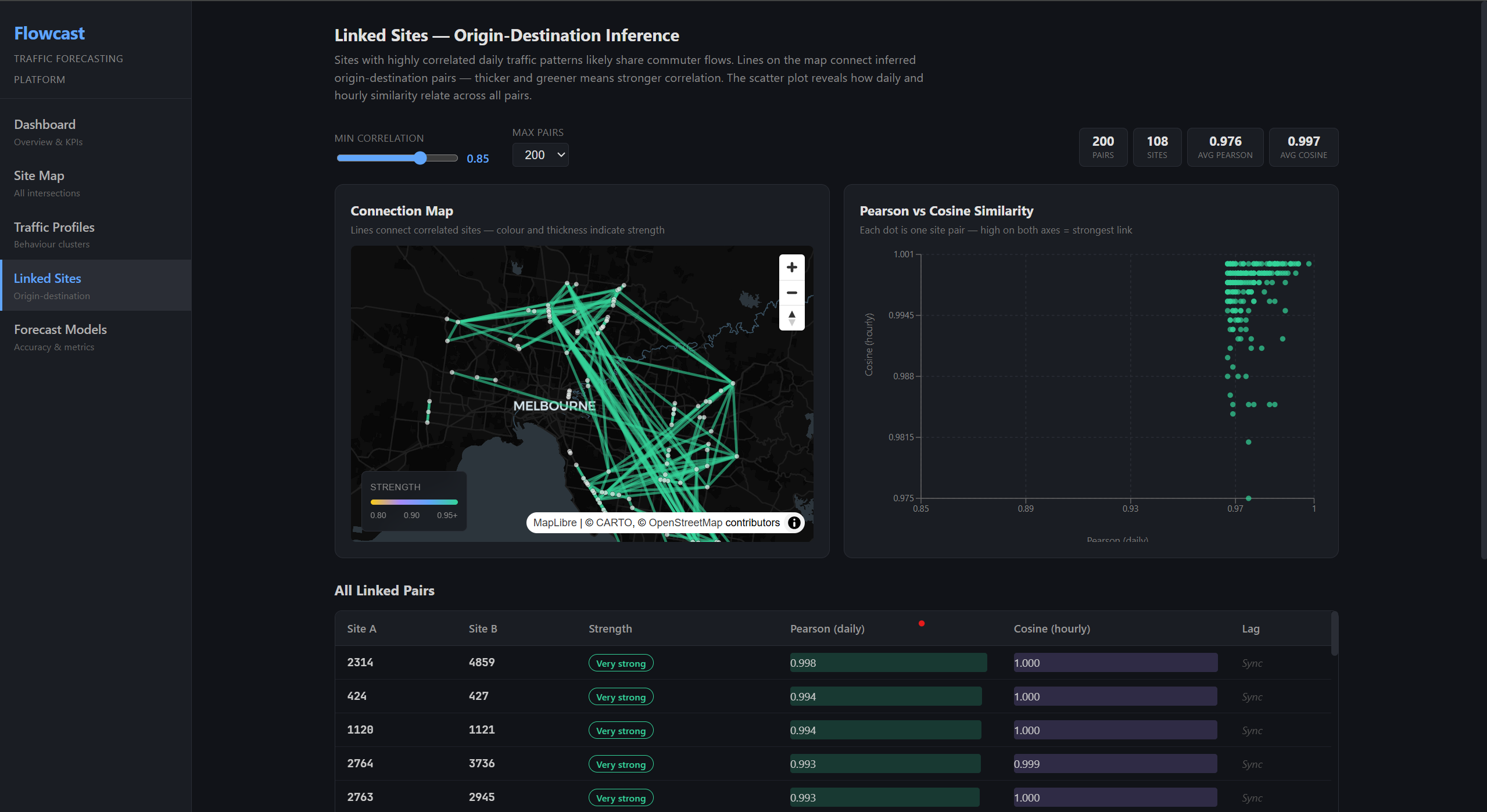Open the map attribution info icon
This screenshot has height=812, width=1487.
[794, 523]
